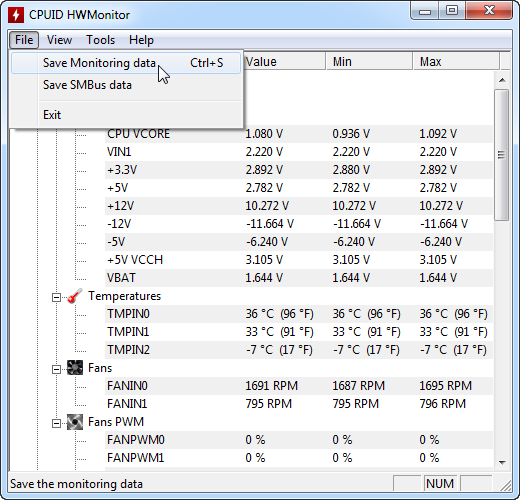
Task: Select the -12V row
Action: tap(299, 224)
